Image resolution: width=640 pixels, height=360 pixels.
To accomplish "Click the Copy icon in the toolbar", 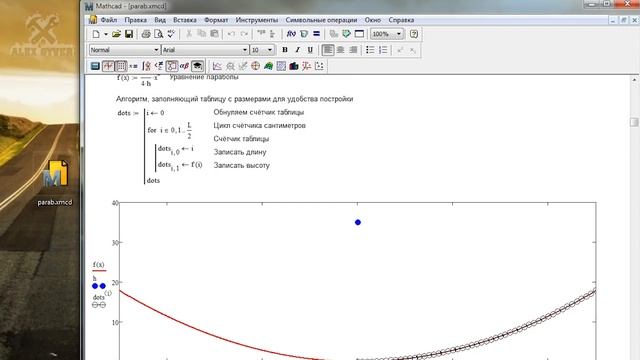I will pyautogui.click(x=201, y=34).
